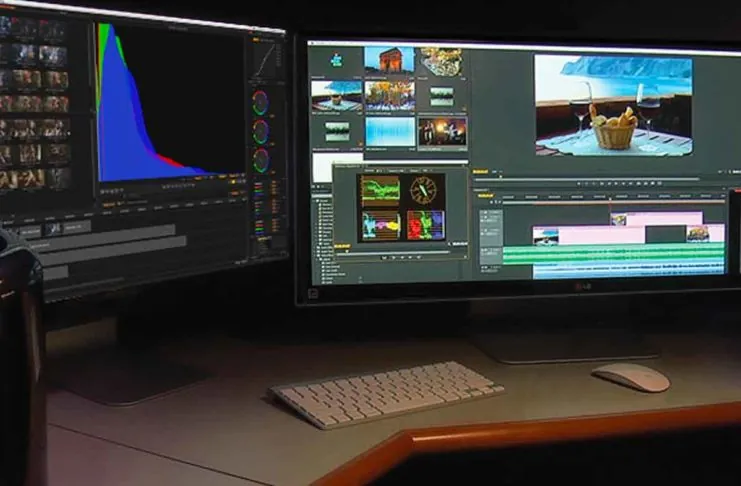Viewport: 741px width, 486px height.
Task: Open the teal puzzle-piece project item
Action: coord(336,61)
